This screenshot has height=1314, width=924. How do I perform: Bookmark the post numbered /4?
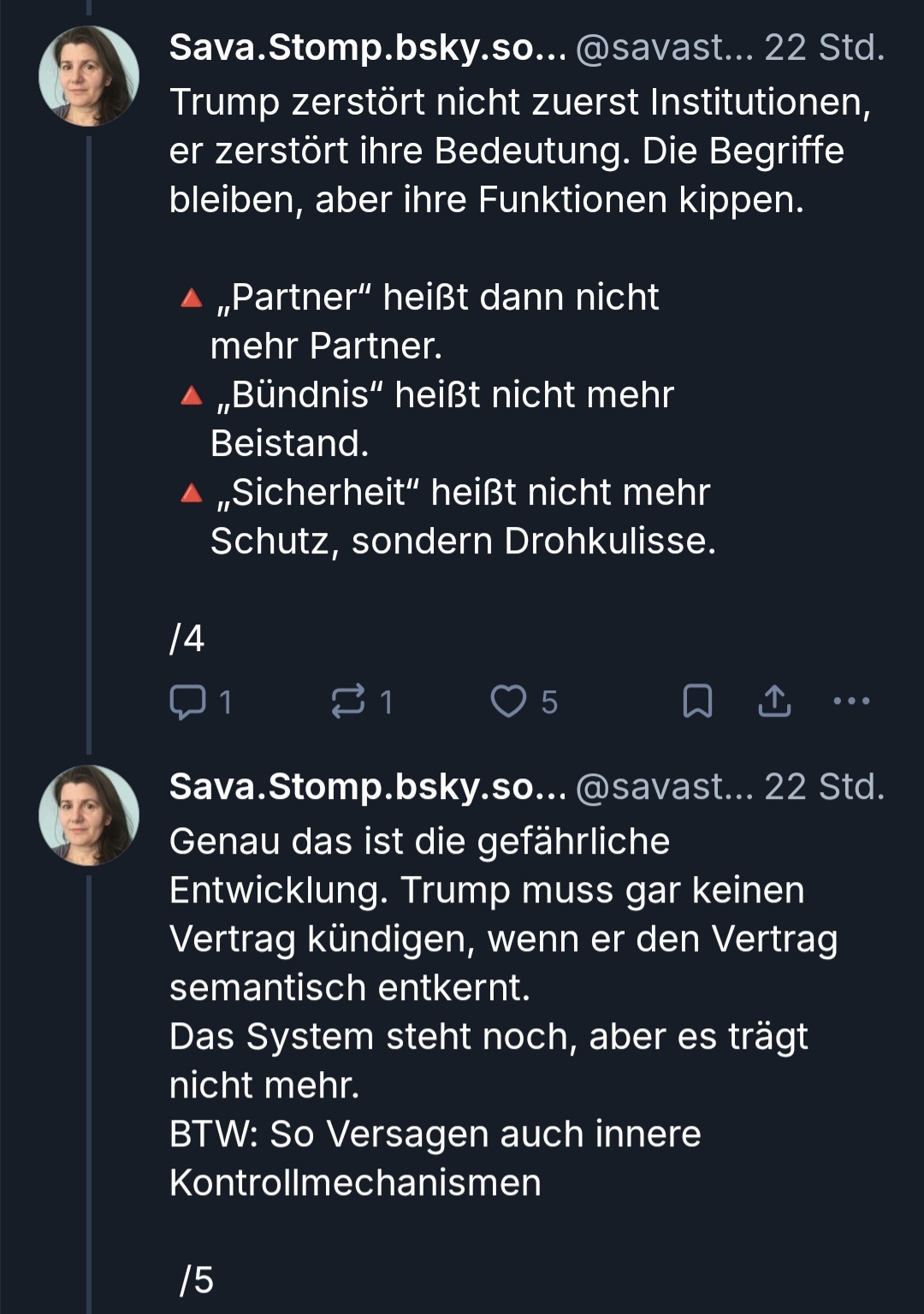click(x=697, y=701)
